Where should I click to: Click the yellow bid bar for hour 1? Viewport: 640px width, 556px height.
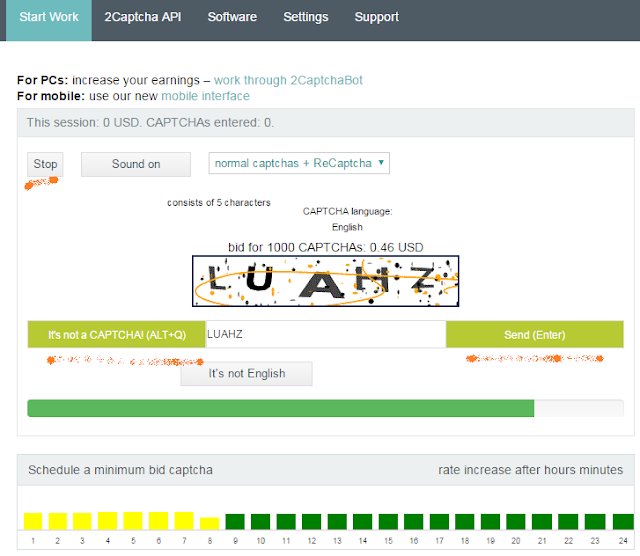point(33,521)
